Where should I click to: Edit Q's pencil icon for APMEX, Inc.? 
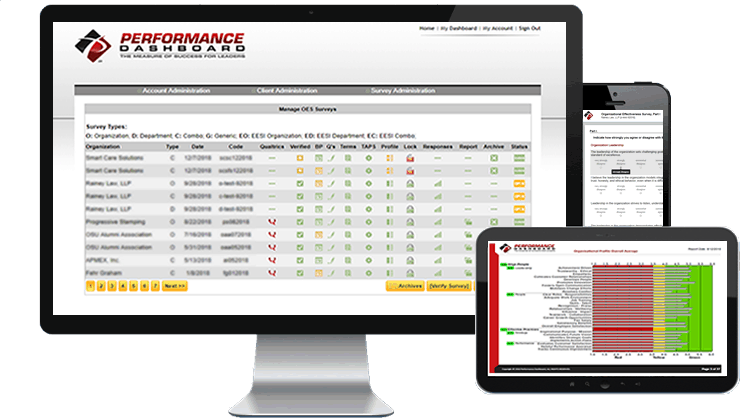tap(331, 260)
